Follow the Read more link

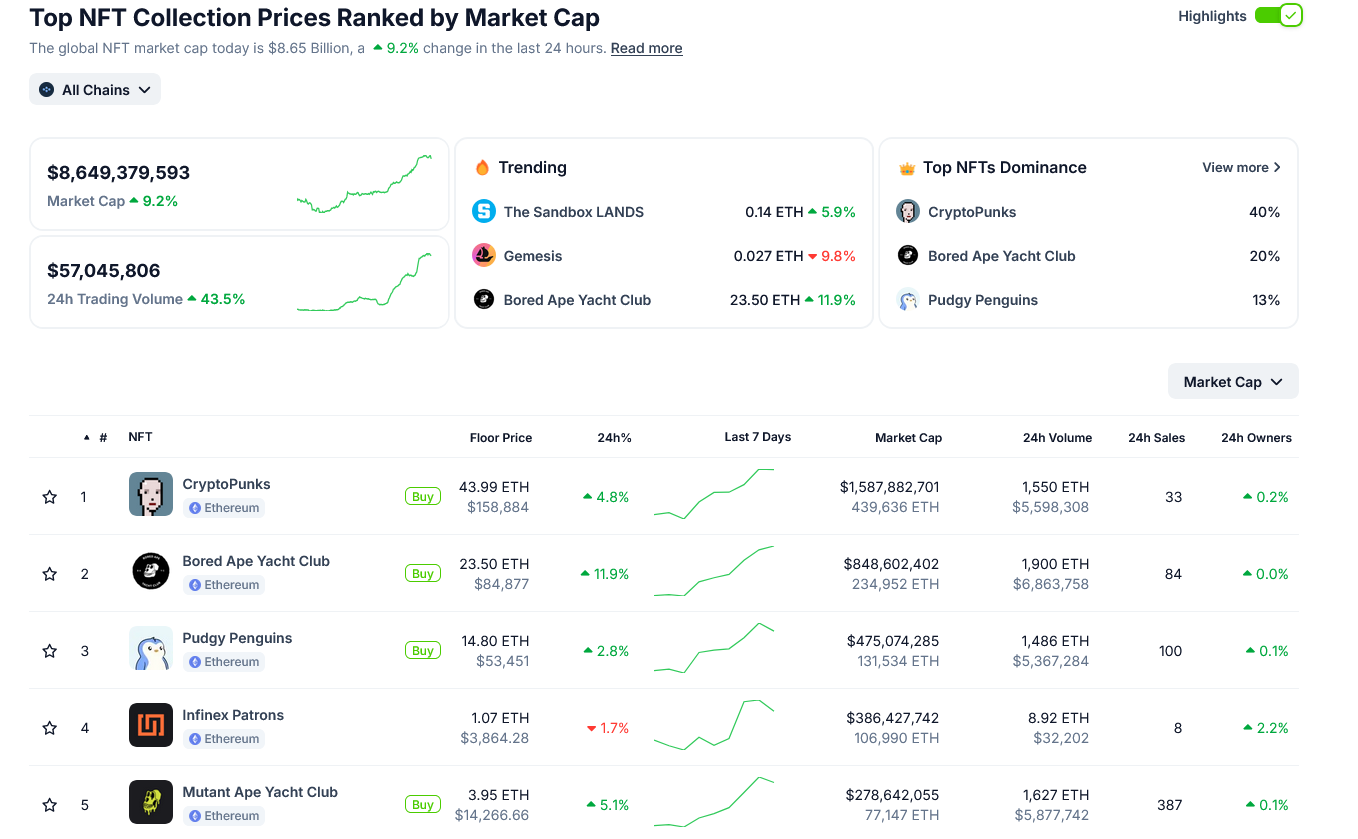click(646, 48)
